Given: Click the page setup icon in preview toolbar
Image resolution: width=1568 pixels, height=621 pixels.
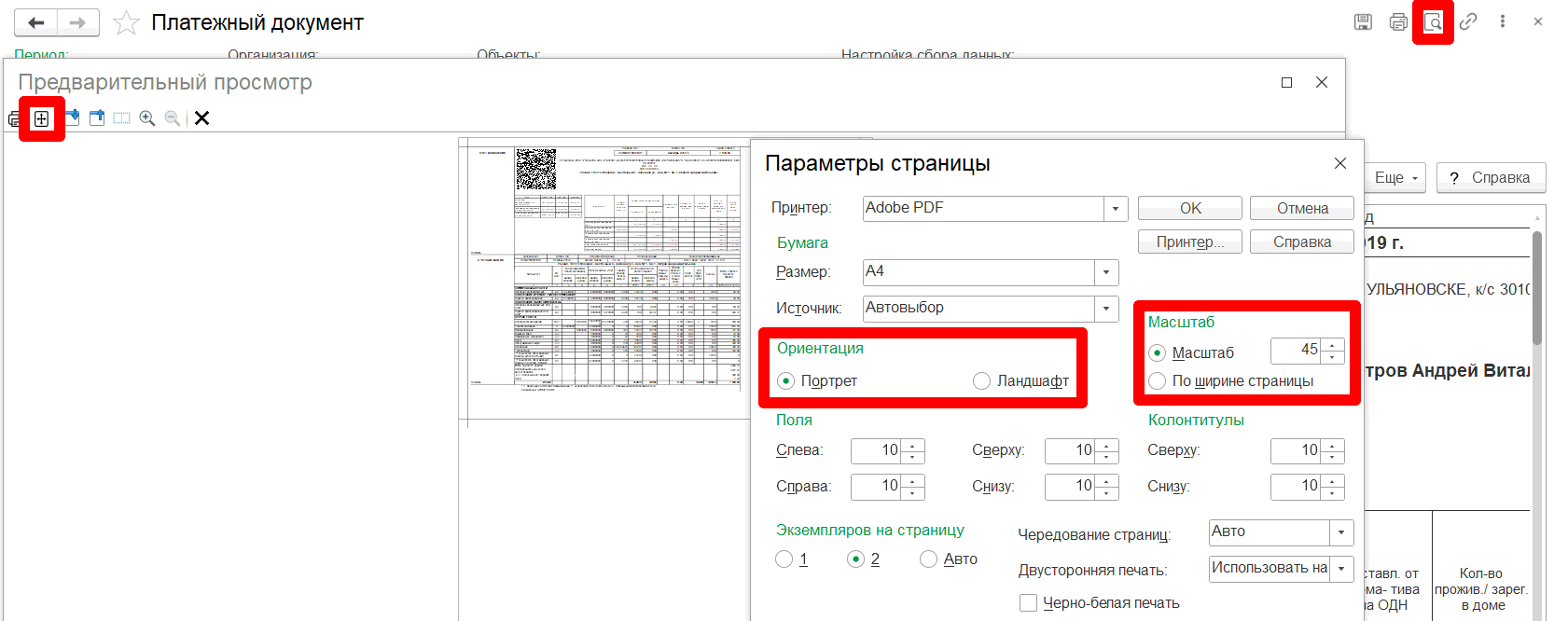Looking at the screenshot, I should pyautogui.click(x=41, y=118).
